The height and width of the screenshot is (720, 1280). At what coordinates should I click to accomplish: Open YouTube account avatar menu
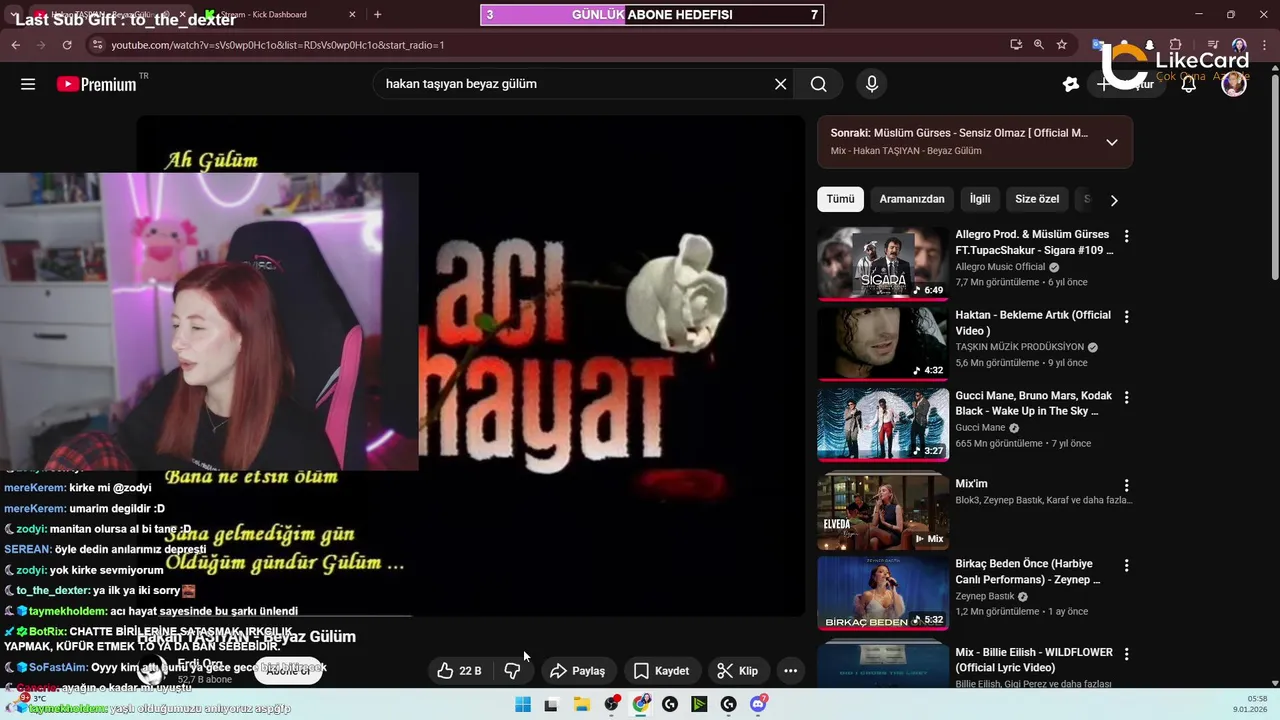click(x=1234, y=84)
